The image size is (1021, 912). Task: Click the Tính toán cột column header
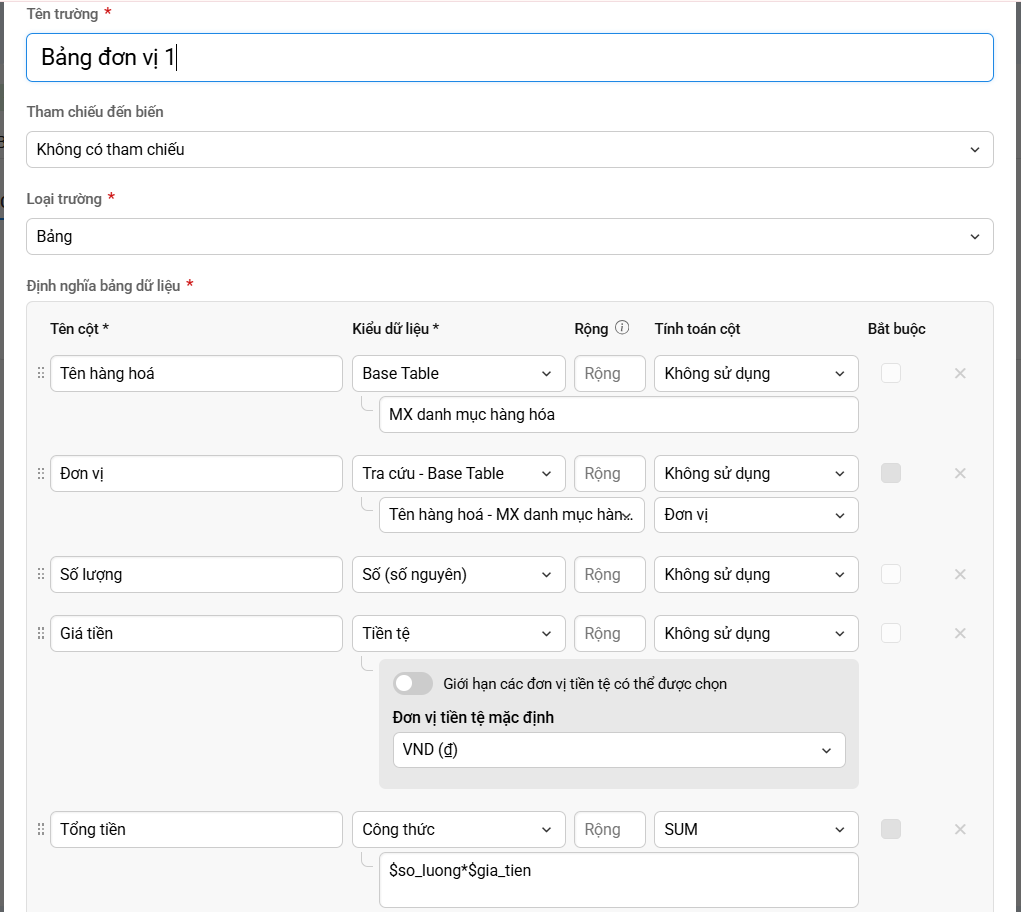(x=697, y=329)
